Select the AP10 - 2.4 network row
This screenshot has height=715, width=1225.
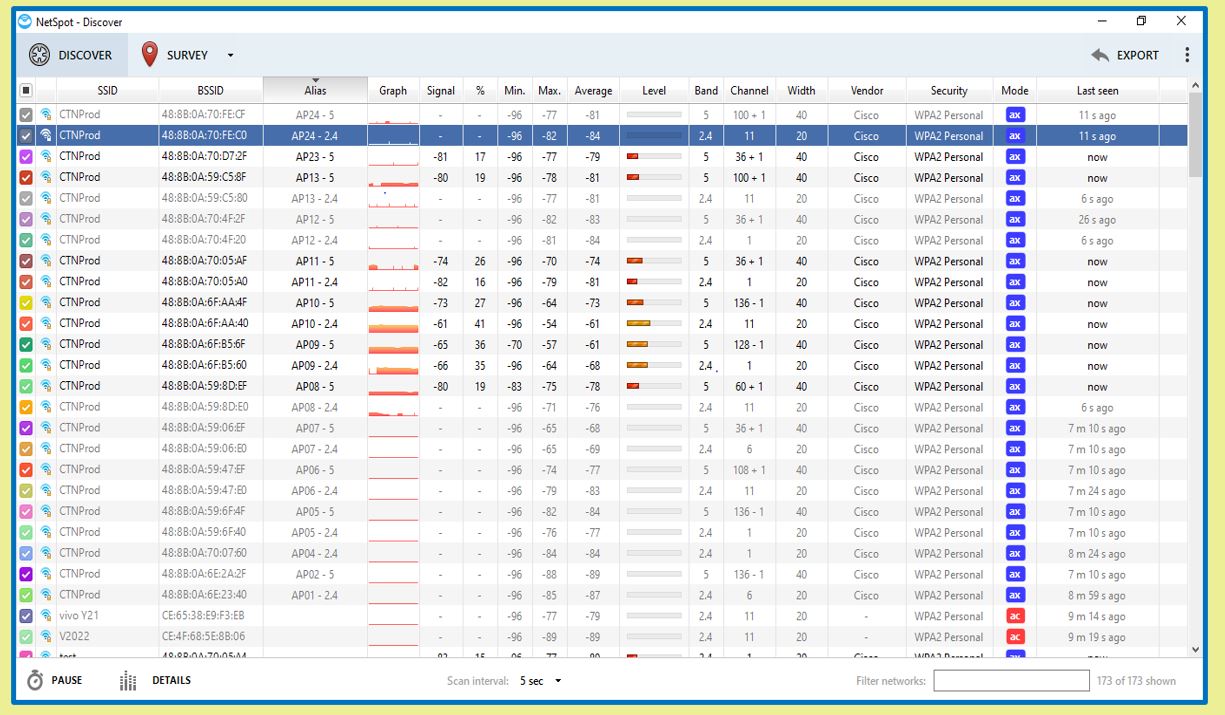pos(315,324)
